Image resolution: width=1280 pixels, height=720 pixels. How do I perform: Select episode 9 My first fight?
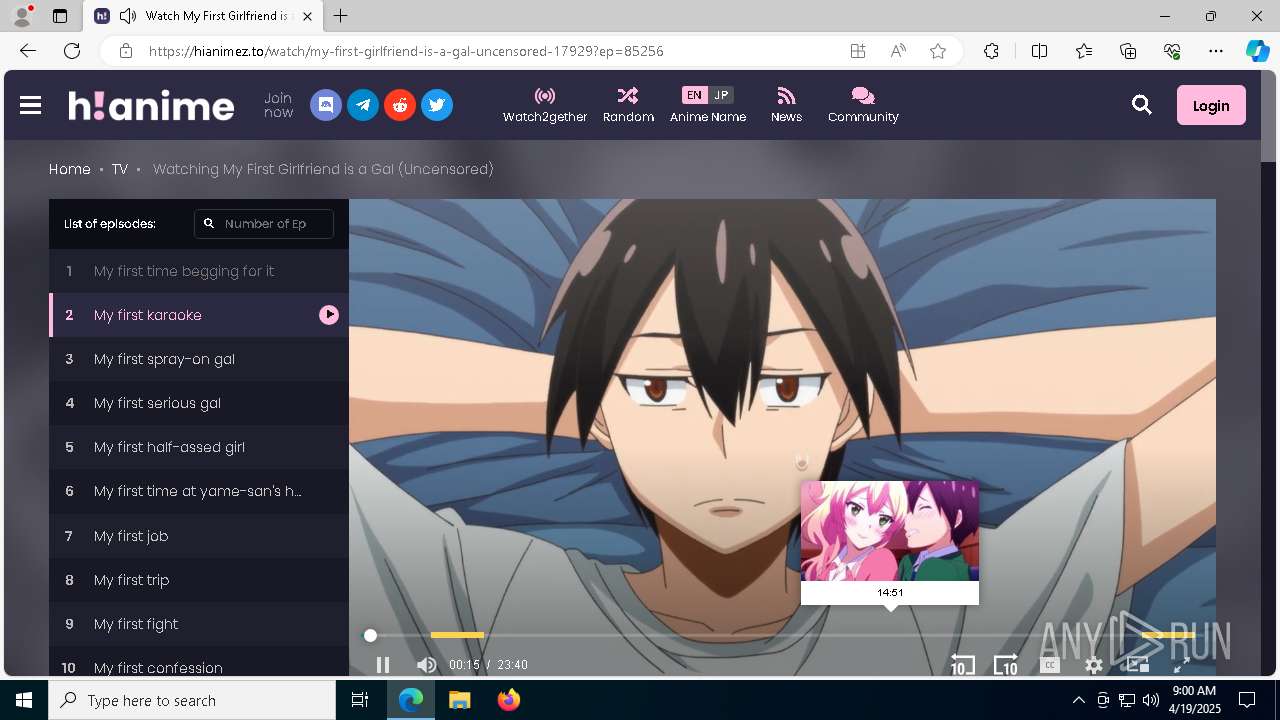[199, 624]
